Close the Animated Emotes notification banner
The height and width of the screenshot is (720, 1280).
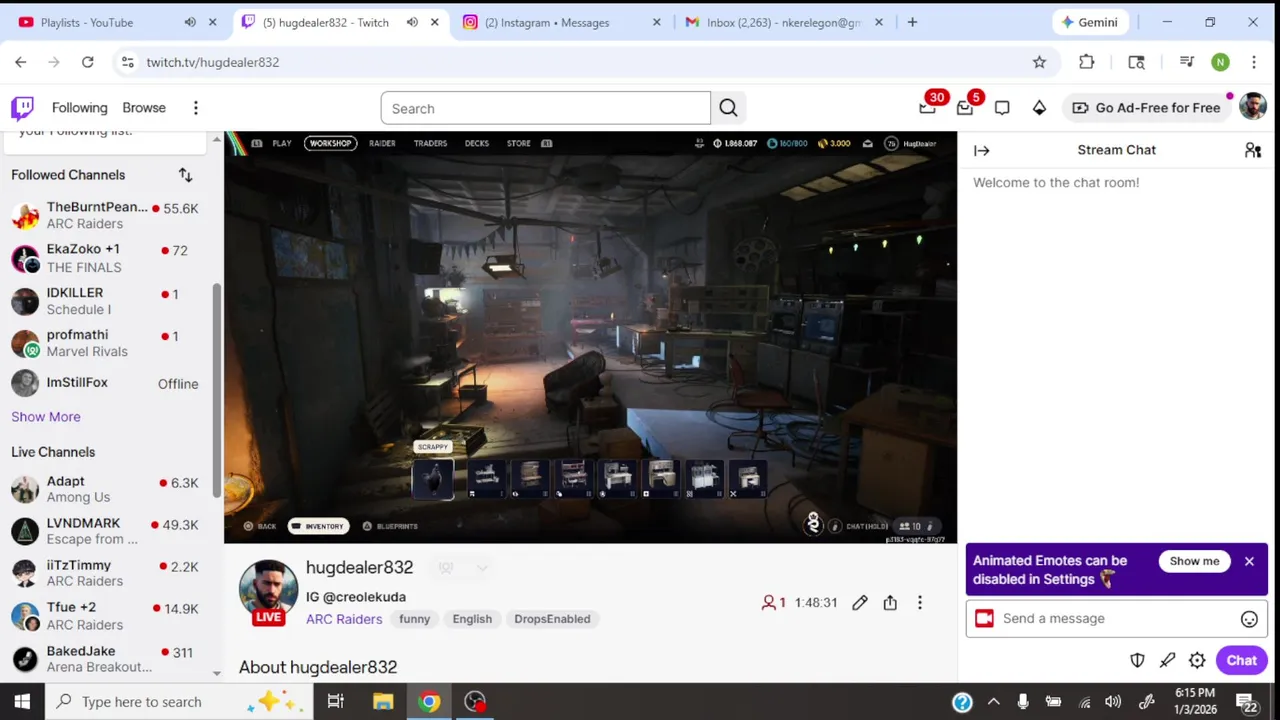pyautogui.click(x=1249, y=561)
